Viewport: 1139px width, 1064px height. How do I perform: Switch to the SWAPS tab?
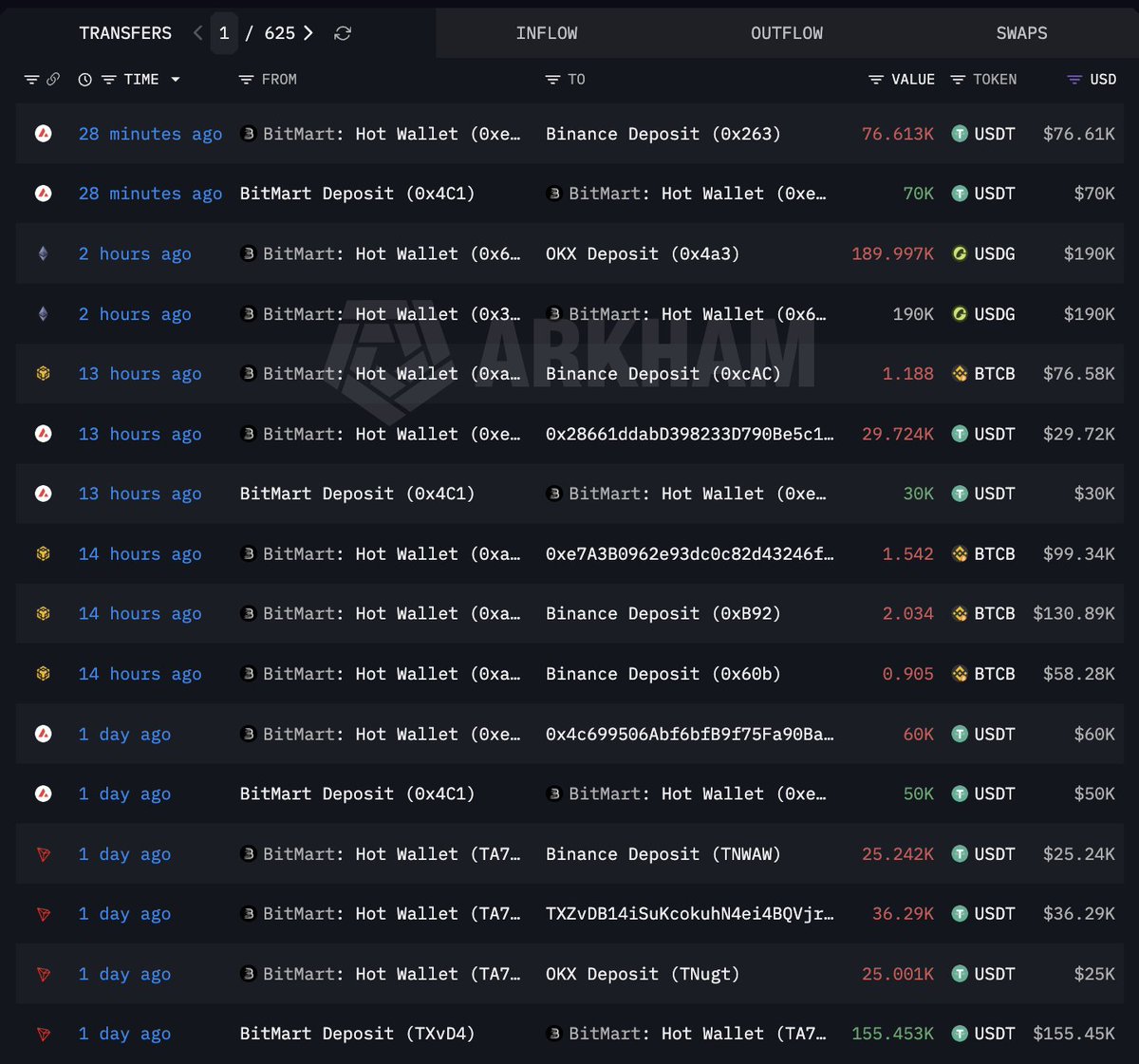[x=1021, y=33]
